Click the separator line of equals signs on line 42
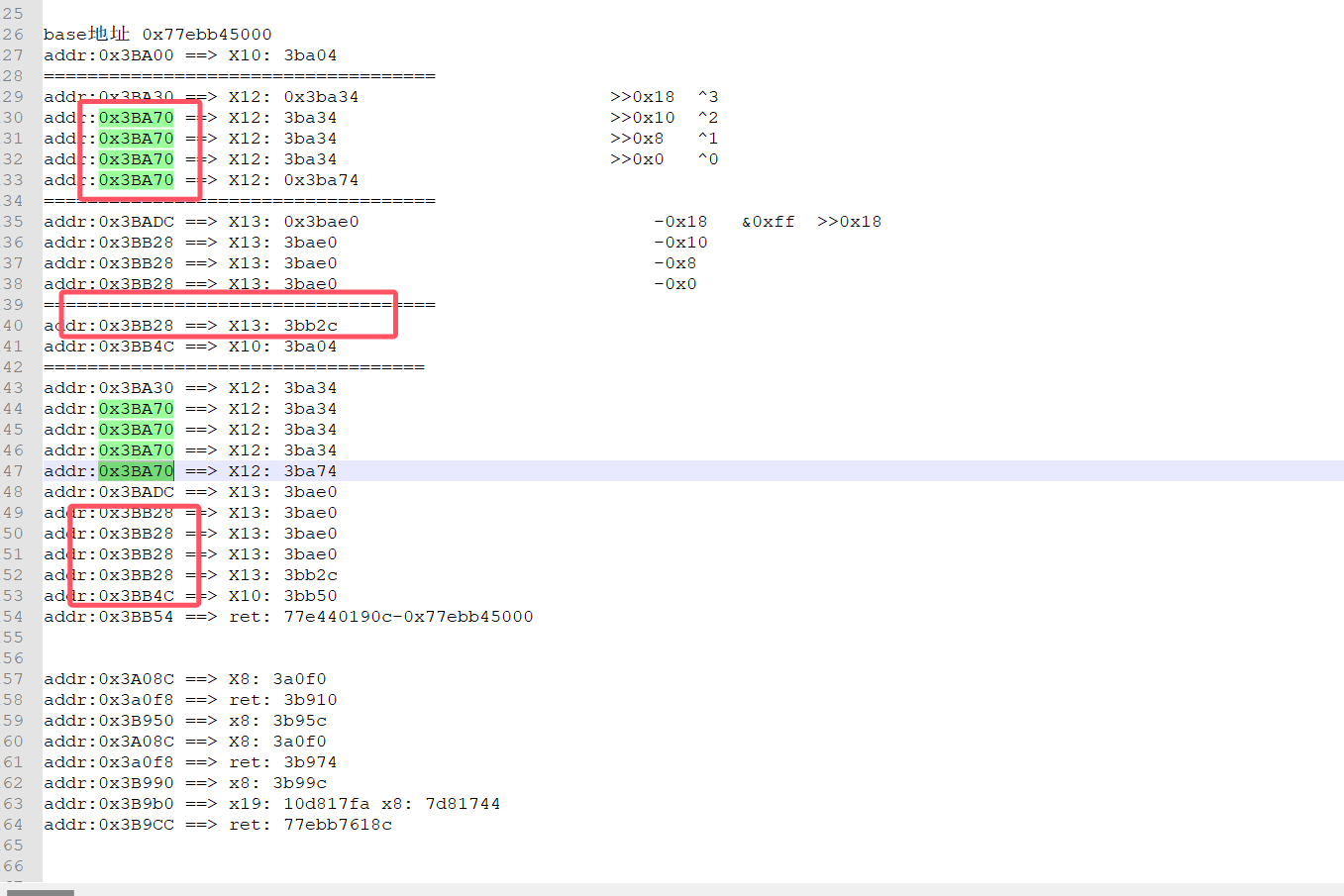The image size is (1344, 896). click(x=234, y=367)
